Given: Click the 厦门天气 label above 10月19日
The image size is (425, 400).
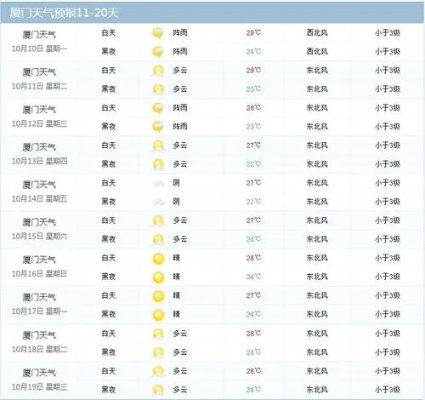Looking at the screenshot, I should coord(39,373).
